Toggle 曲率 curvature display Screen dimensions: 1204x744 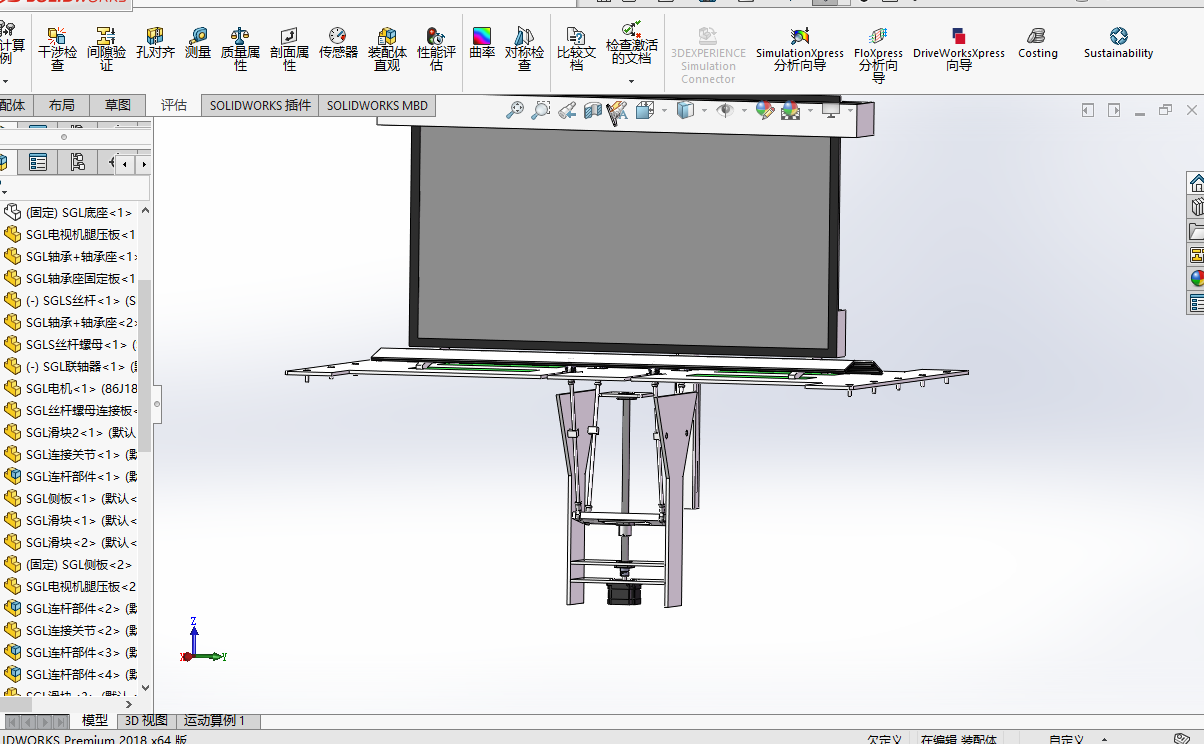coord(482,44)
